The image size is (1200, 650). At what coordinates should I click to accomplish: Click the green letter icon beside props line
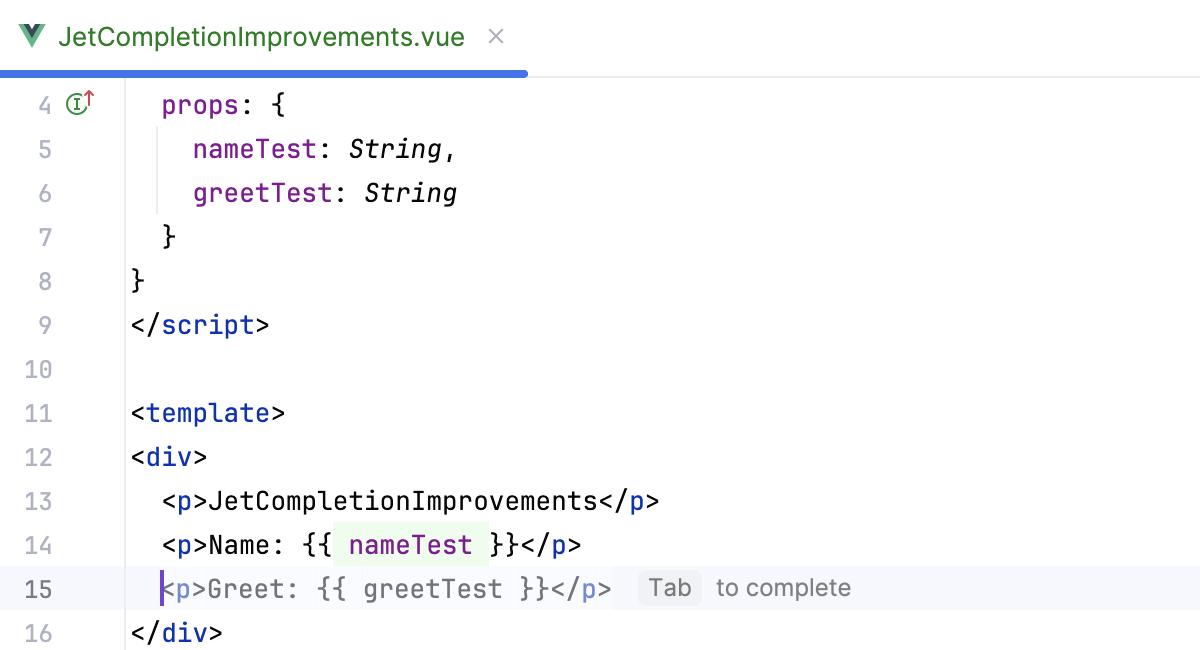(76, 104)
